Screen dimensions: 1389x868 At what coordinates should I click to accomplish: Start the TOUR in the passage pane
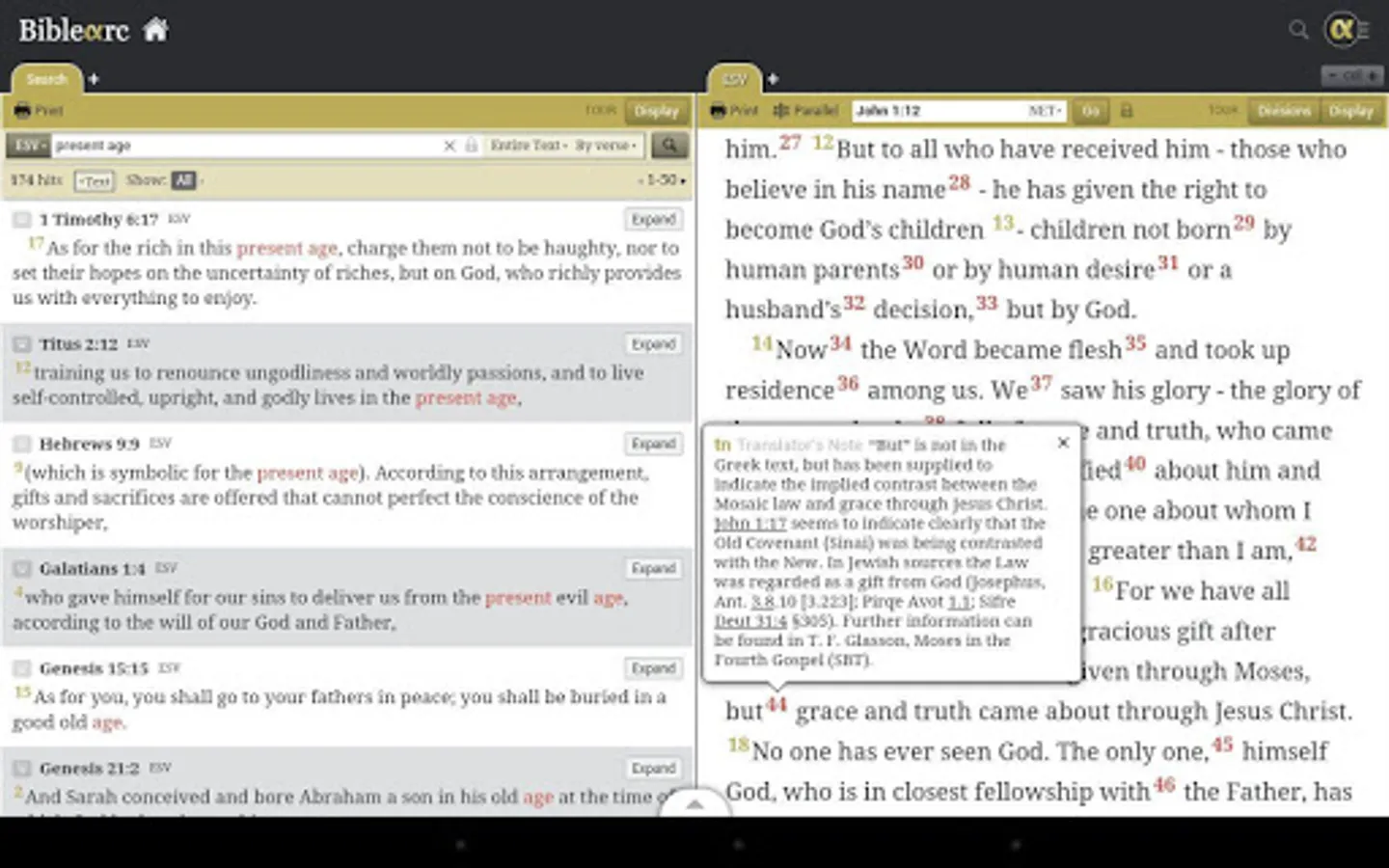[x=1222, y=111]
